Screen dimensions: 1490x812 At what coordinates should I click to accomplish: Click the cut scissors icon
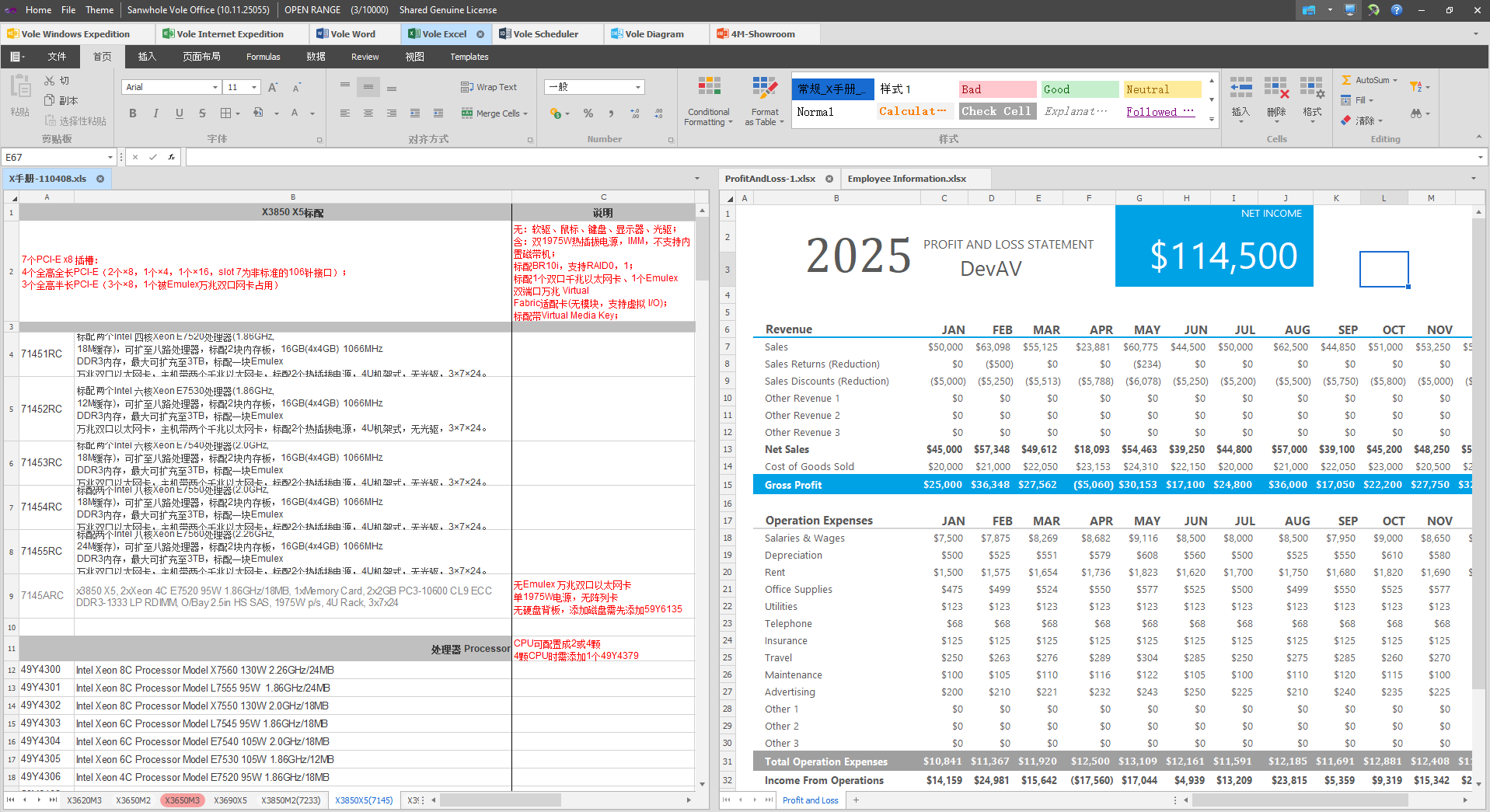[x=50, y=81]
